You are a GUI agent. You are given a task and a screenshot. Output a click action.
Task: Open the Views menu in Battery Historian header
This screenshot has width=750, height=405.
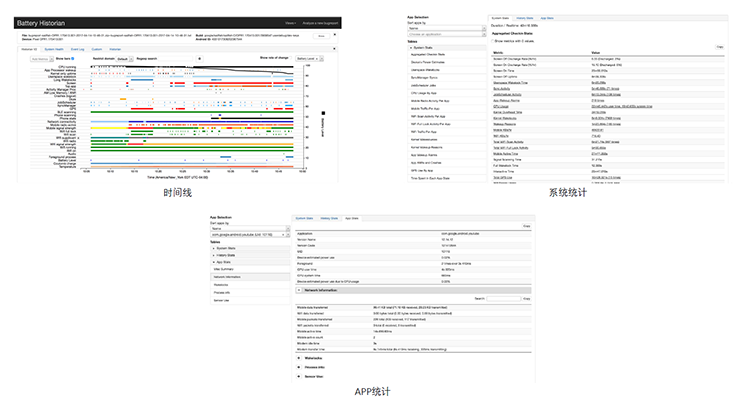click(x=290, y=23)
